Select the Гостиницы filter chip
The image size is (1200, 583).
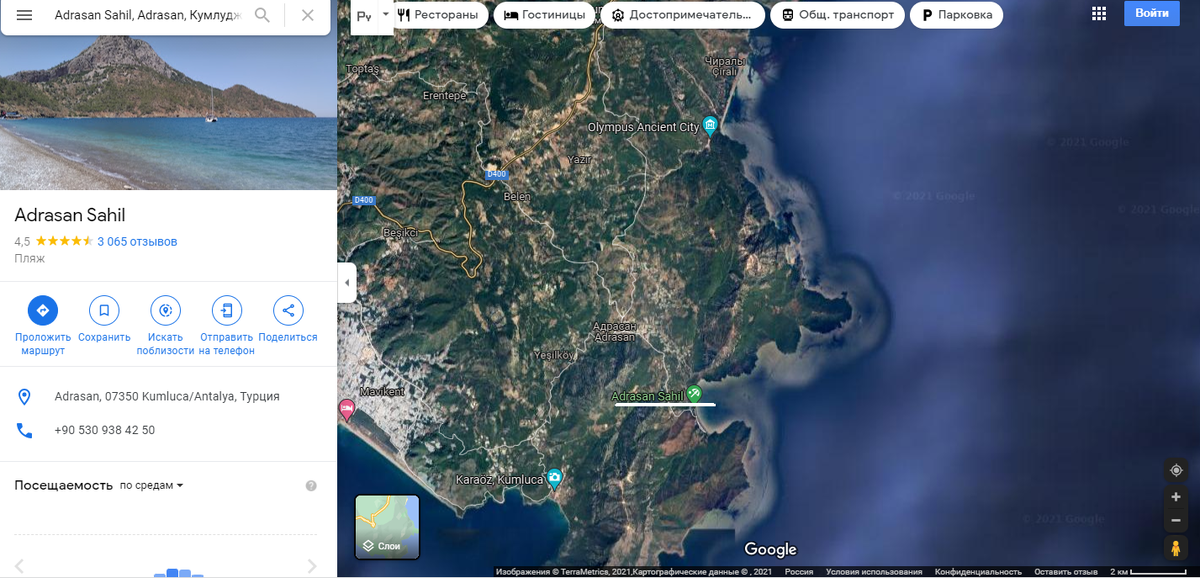[545, 15]
